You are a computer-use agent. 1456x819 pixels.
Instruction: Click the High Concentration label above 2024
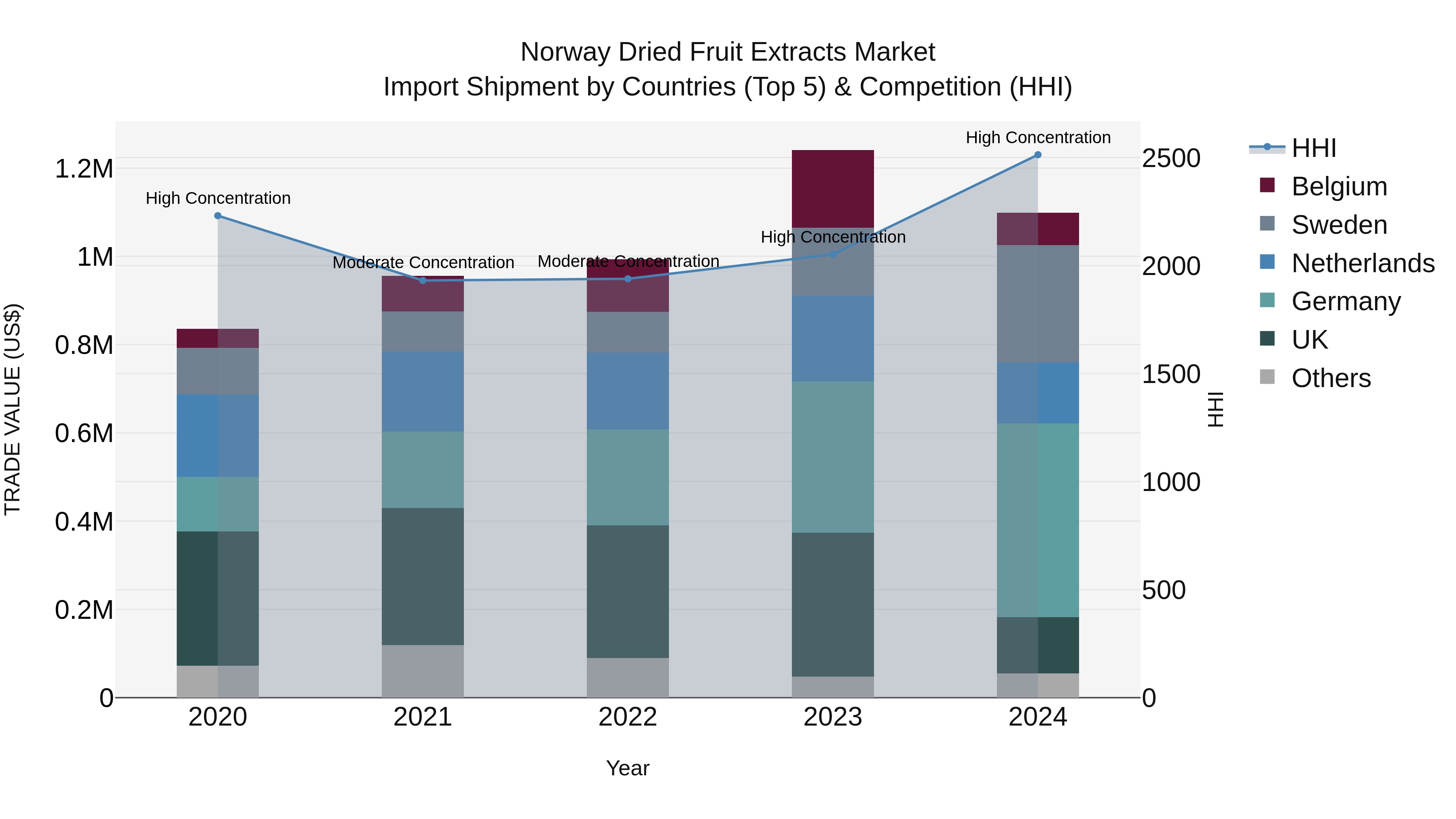click(x=1038, y=138)
